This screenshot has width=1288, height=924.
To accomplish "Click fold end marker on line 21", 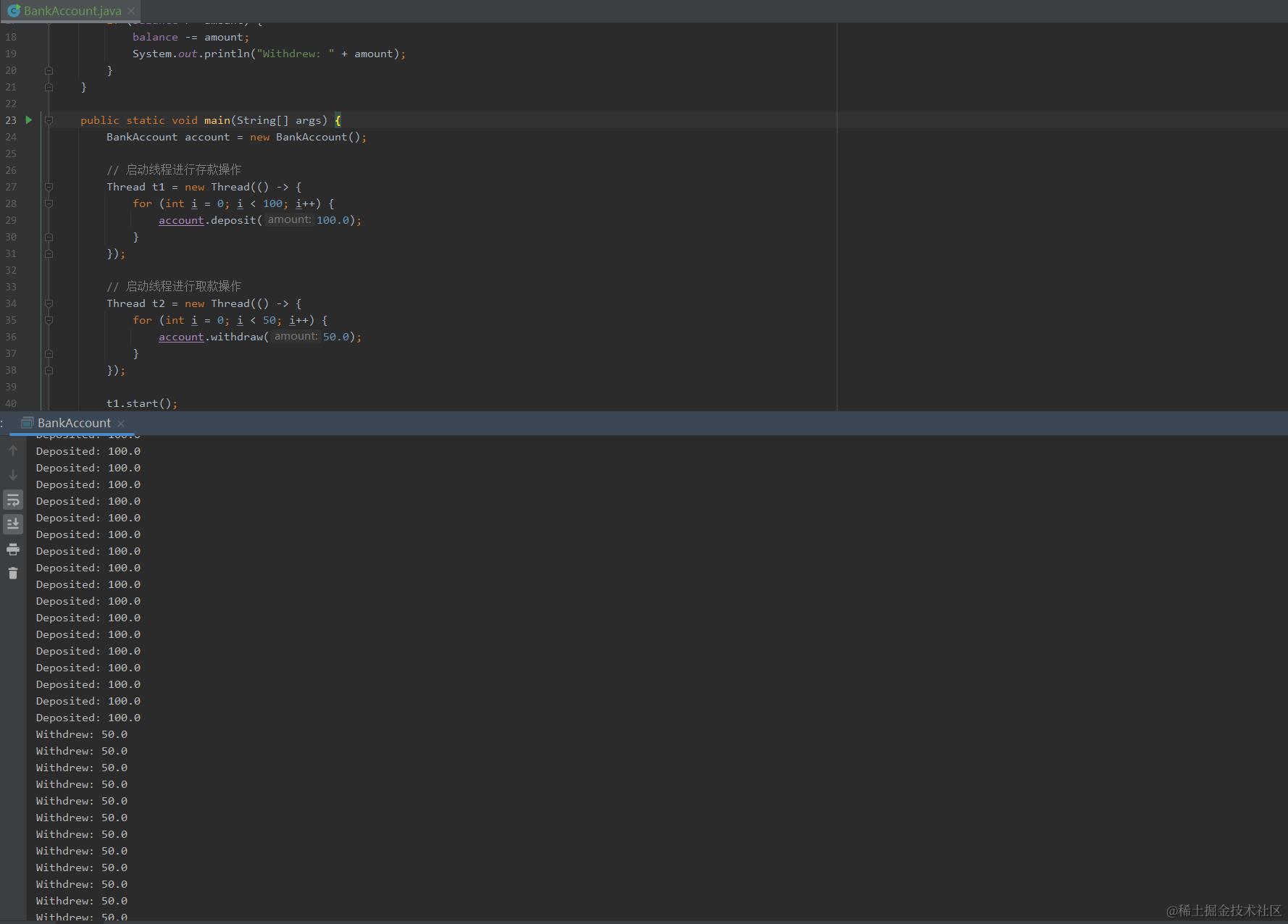I will pos(49,87).
